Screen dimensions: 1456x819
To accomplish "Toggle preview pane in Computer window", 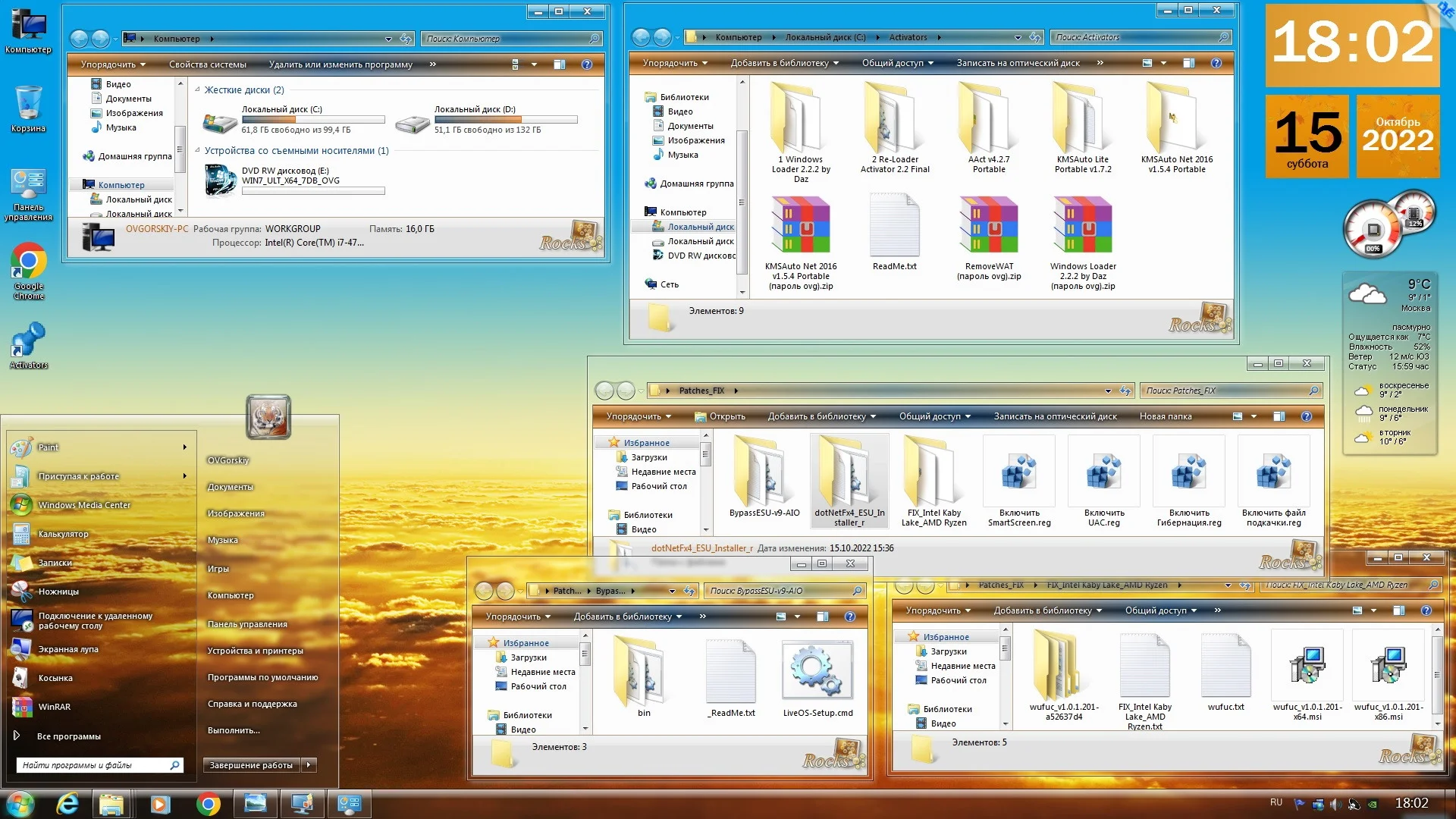I will click(x=560, y=64).
